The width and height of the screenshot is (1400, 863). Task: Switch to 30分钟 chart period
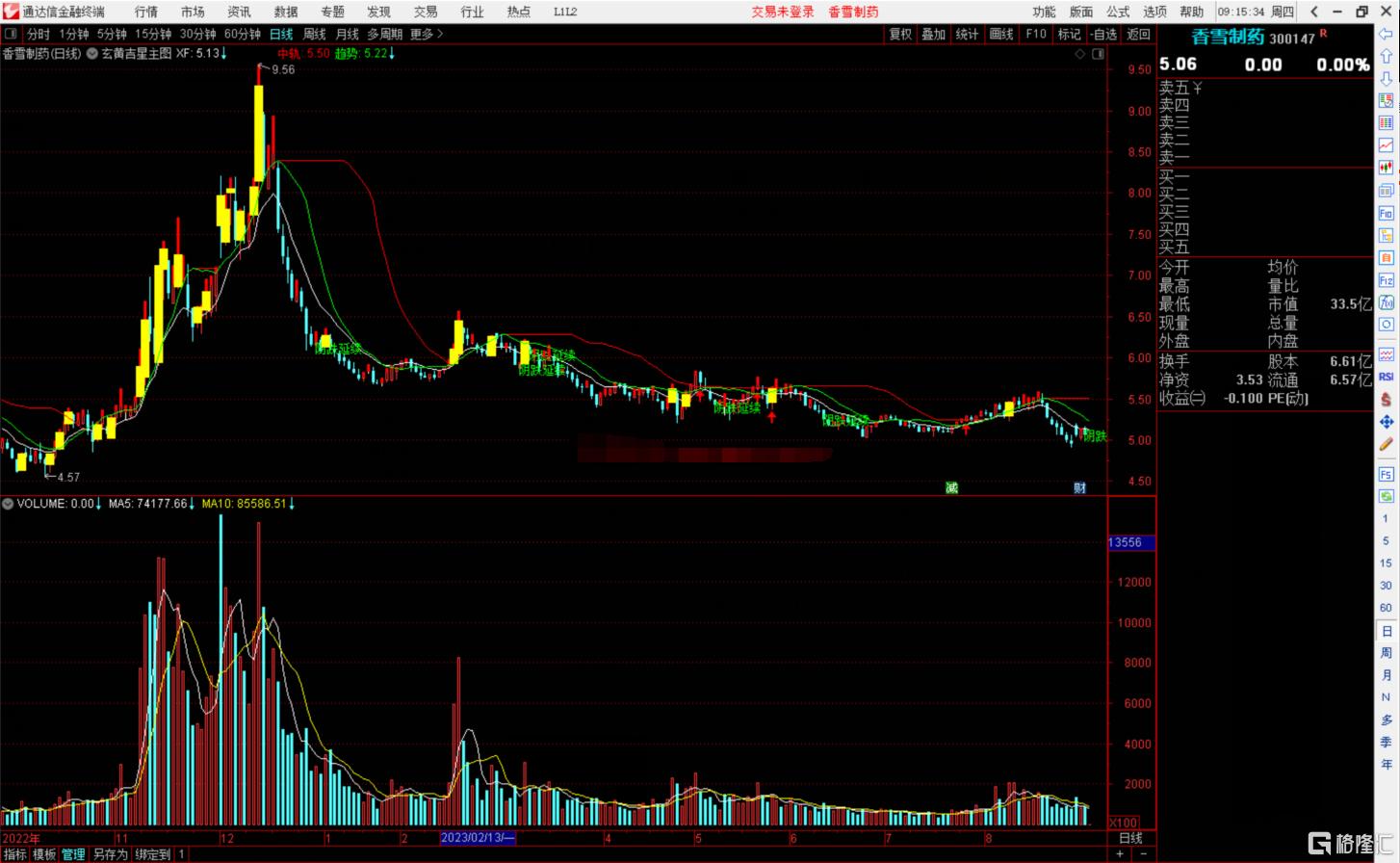(x=198, y=34)
